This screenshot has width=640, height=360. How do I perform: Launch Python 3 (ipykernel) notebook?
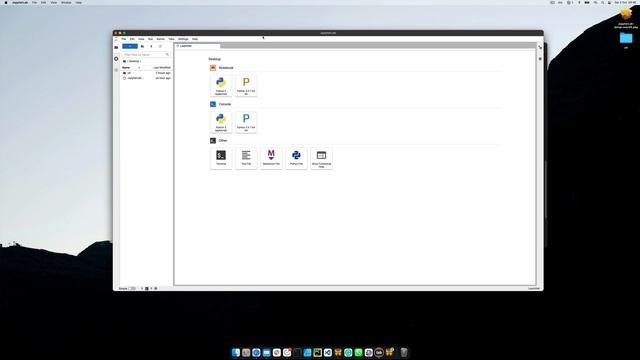pos(221,86)
